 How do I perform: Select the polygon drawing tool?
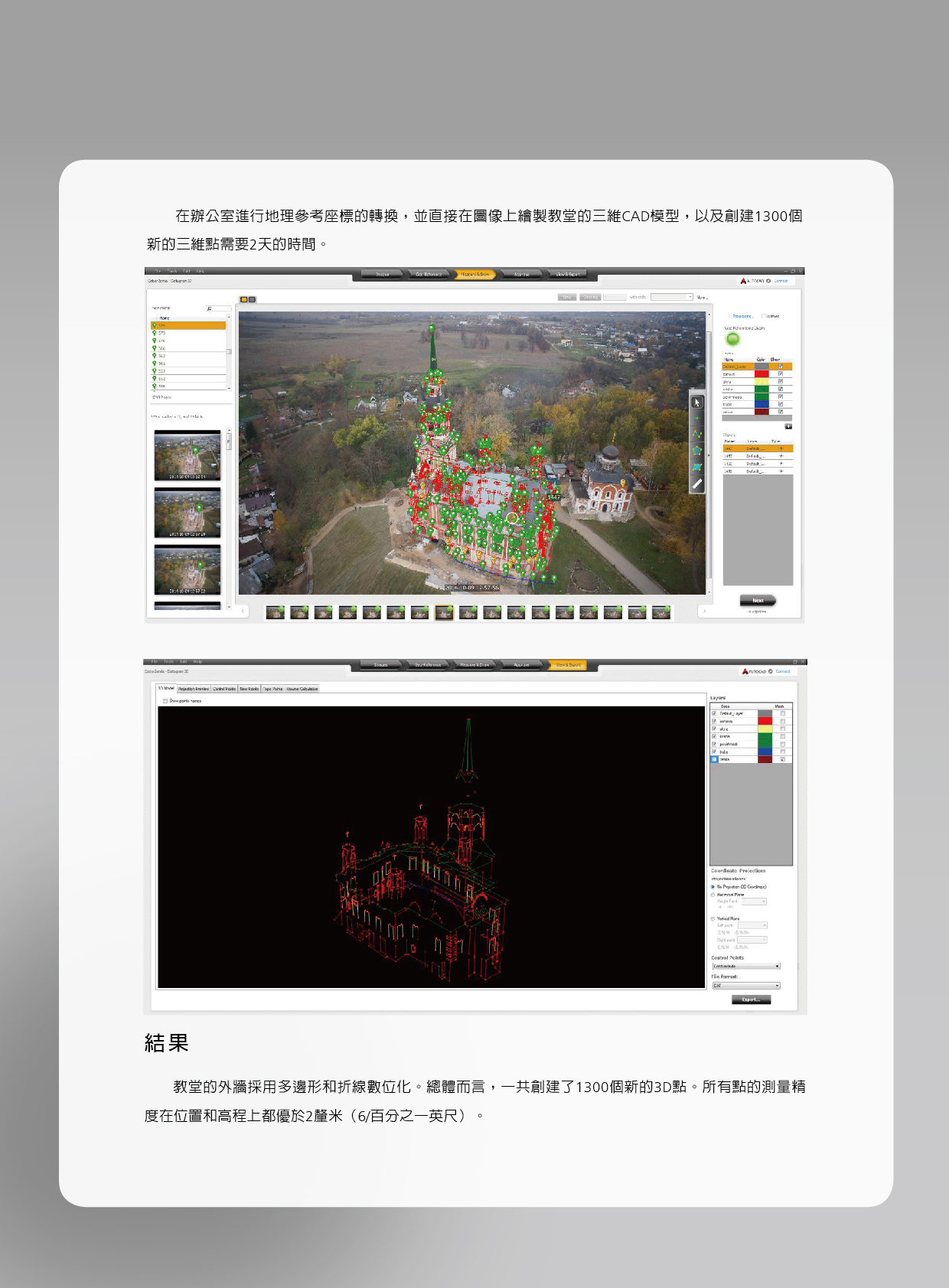pos(697,451)
